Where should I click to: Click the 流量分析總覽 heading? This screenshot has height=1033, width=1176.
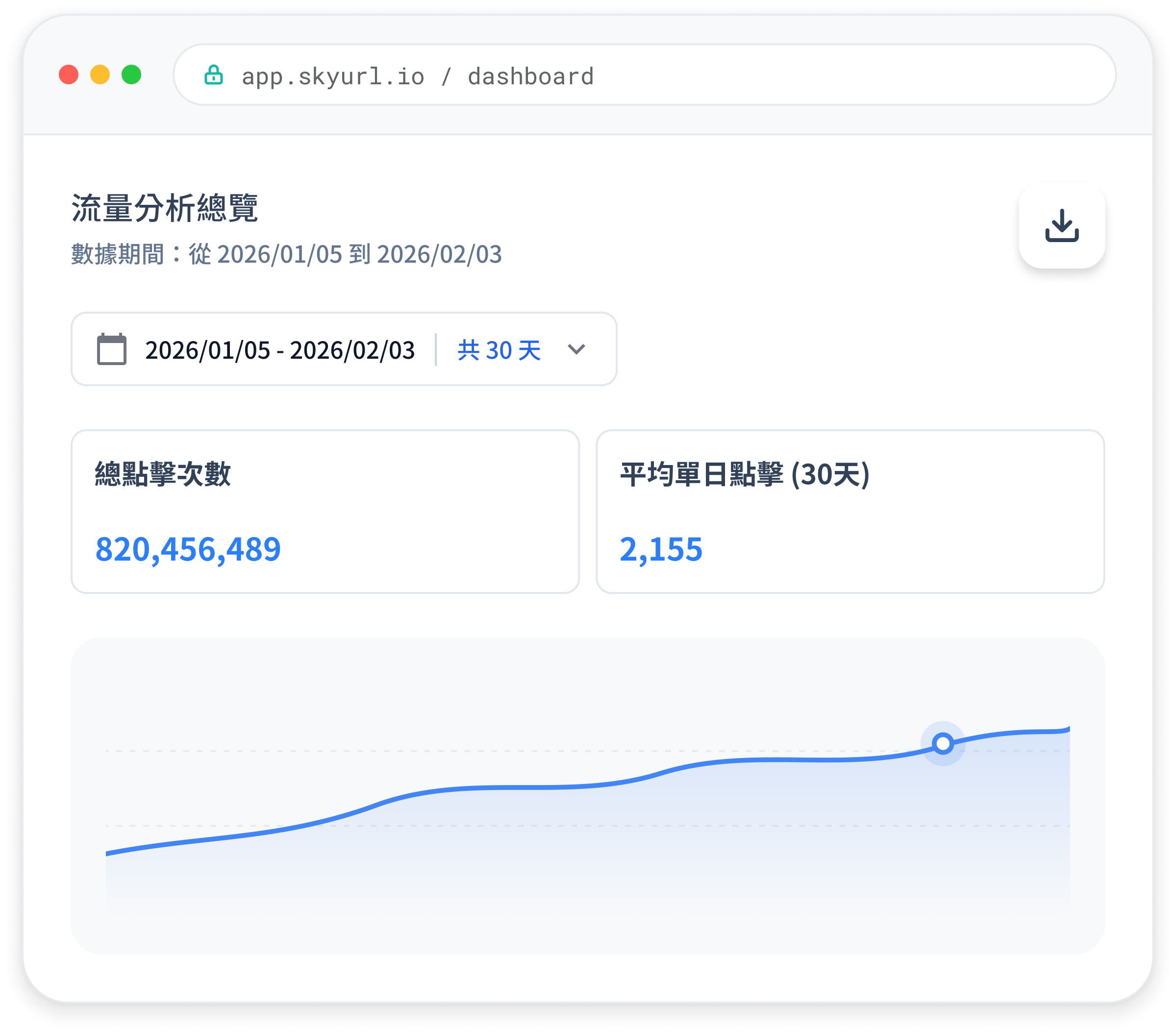(165, 208)
